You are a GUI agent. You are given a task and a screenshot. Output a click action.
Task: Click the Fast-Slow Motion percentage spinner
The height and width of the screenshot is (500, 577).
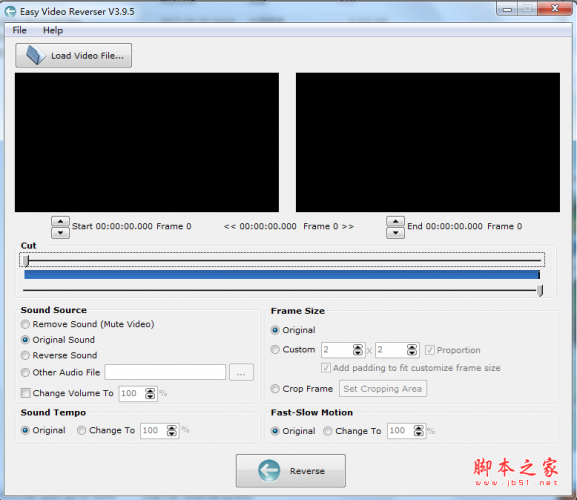[x=419, y=431]
